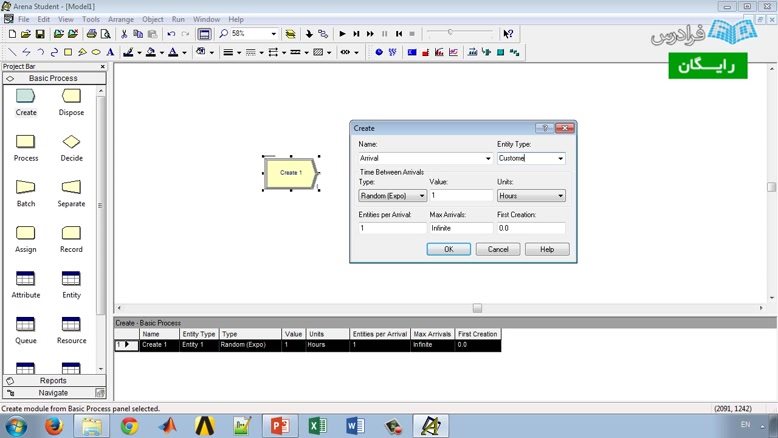Open the zoom percentage dropdown at 58%
The height and width of the screenshot is (438, 778).
(x=274, y=34)
